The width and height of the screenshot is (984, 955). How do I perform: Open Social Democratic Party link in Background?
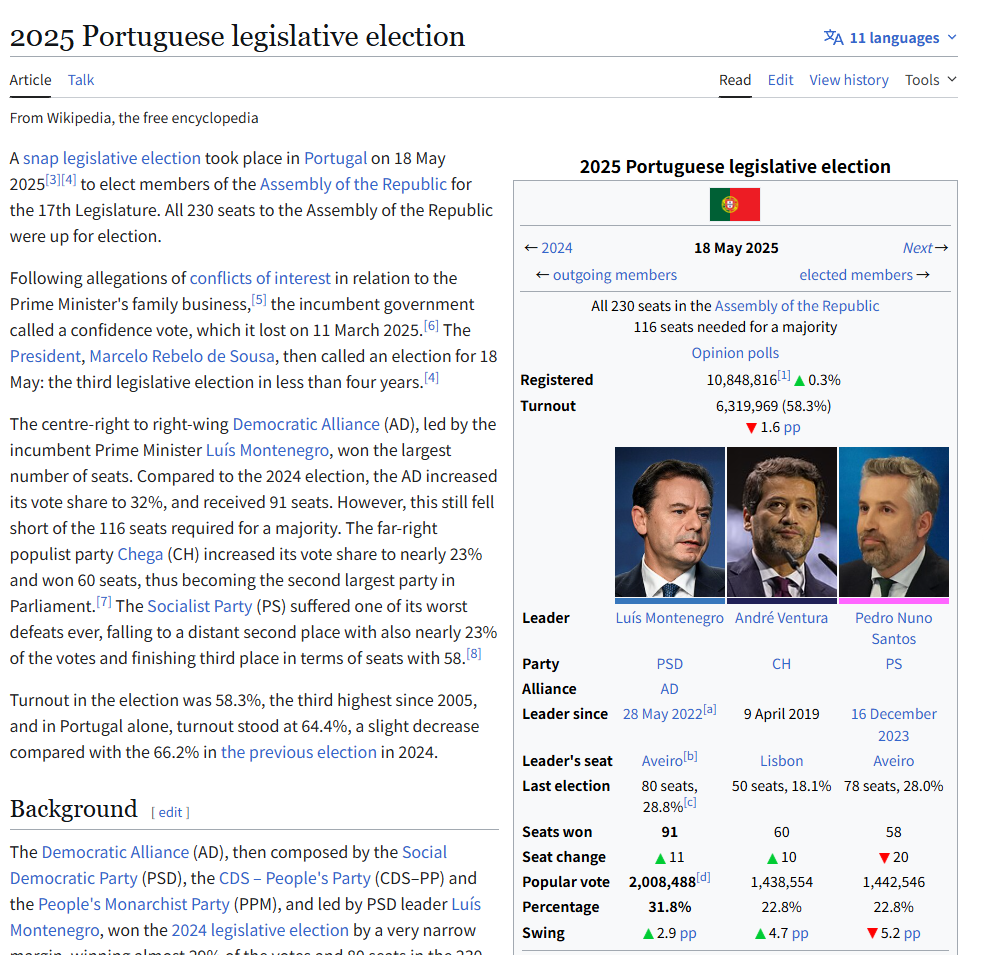coord(228,865)
